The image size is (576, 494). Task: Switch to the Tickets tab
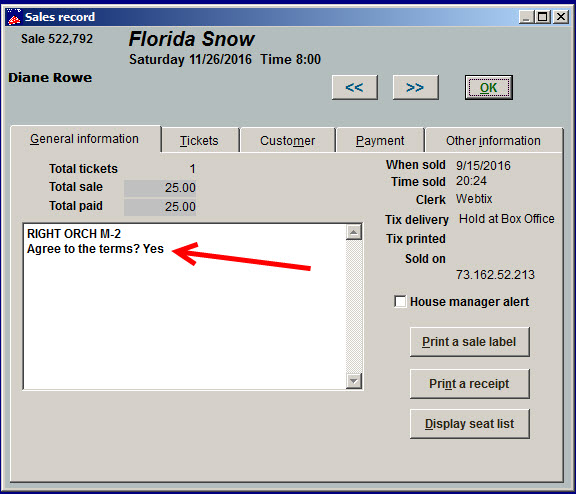pos(199,141)
